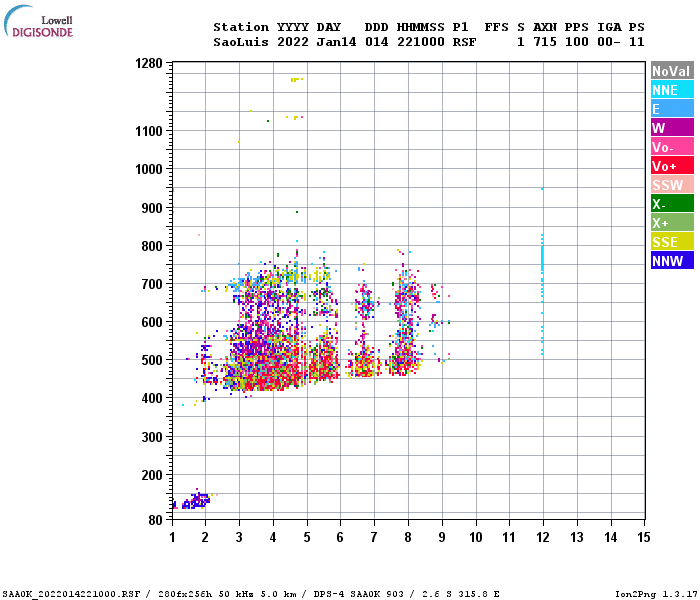Click the AXN value 715
The height and width of the screenshot is (600, 700).
click(x=545, y=42)
